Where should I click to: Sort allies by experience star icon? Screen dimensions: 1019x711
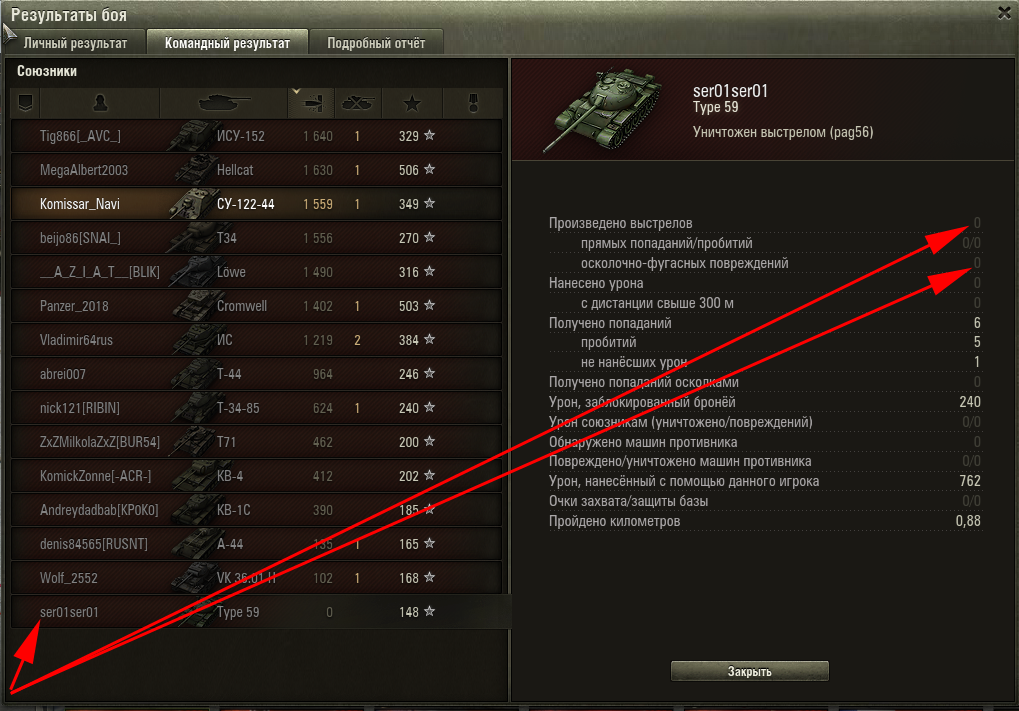pyautogui.click(x=412, y=103)
